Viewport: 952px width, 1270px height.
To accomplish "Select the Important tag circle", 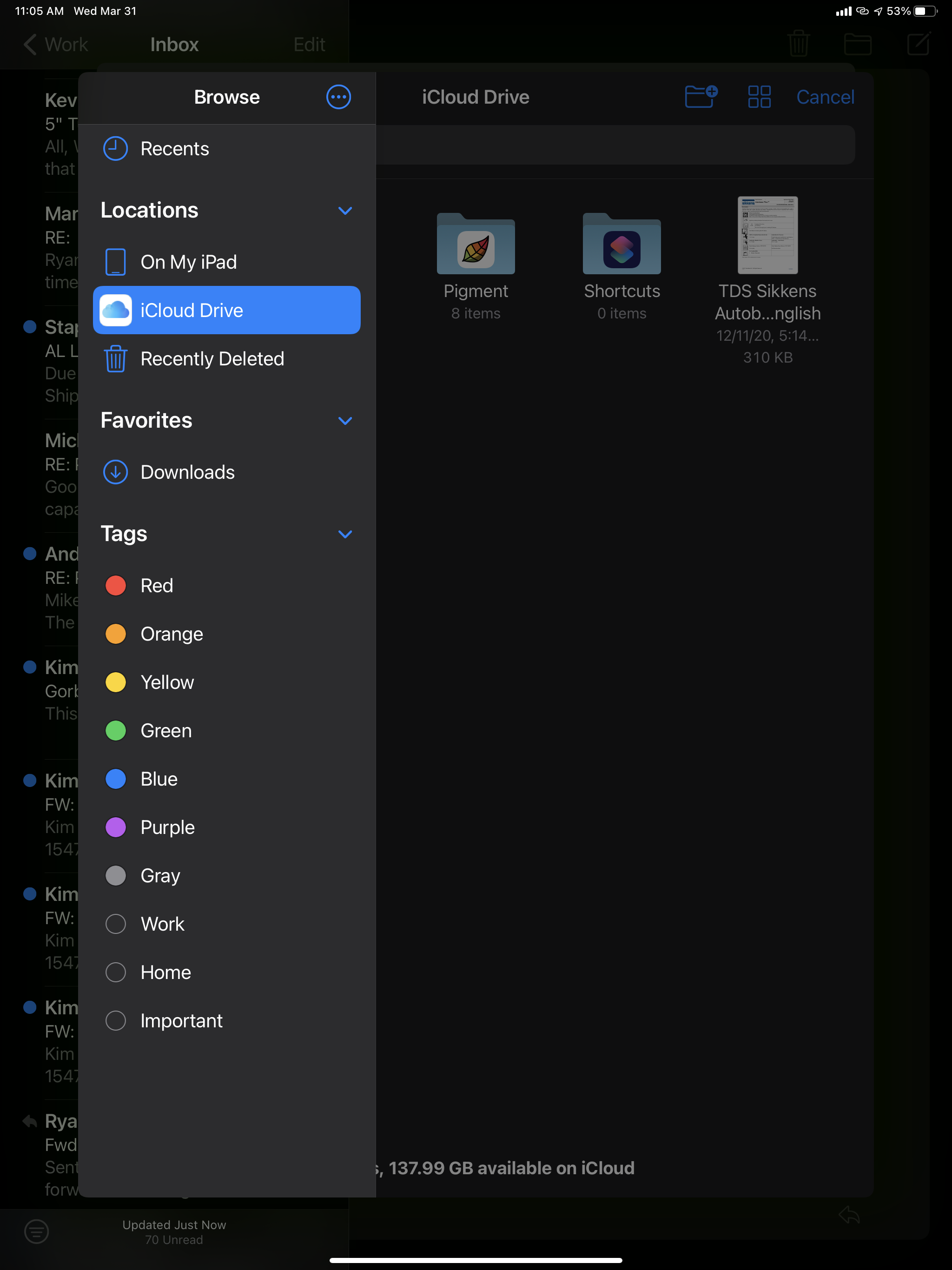I will [x=116, y=1020].
